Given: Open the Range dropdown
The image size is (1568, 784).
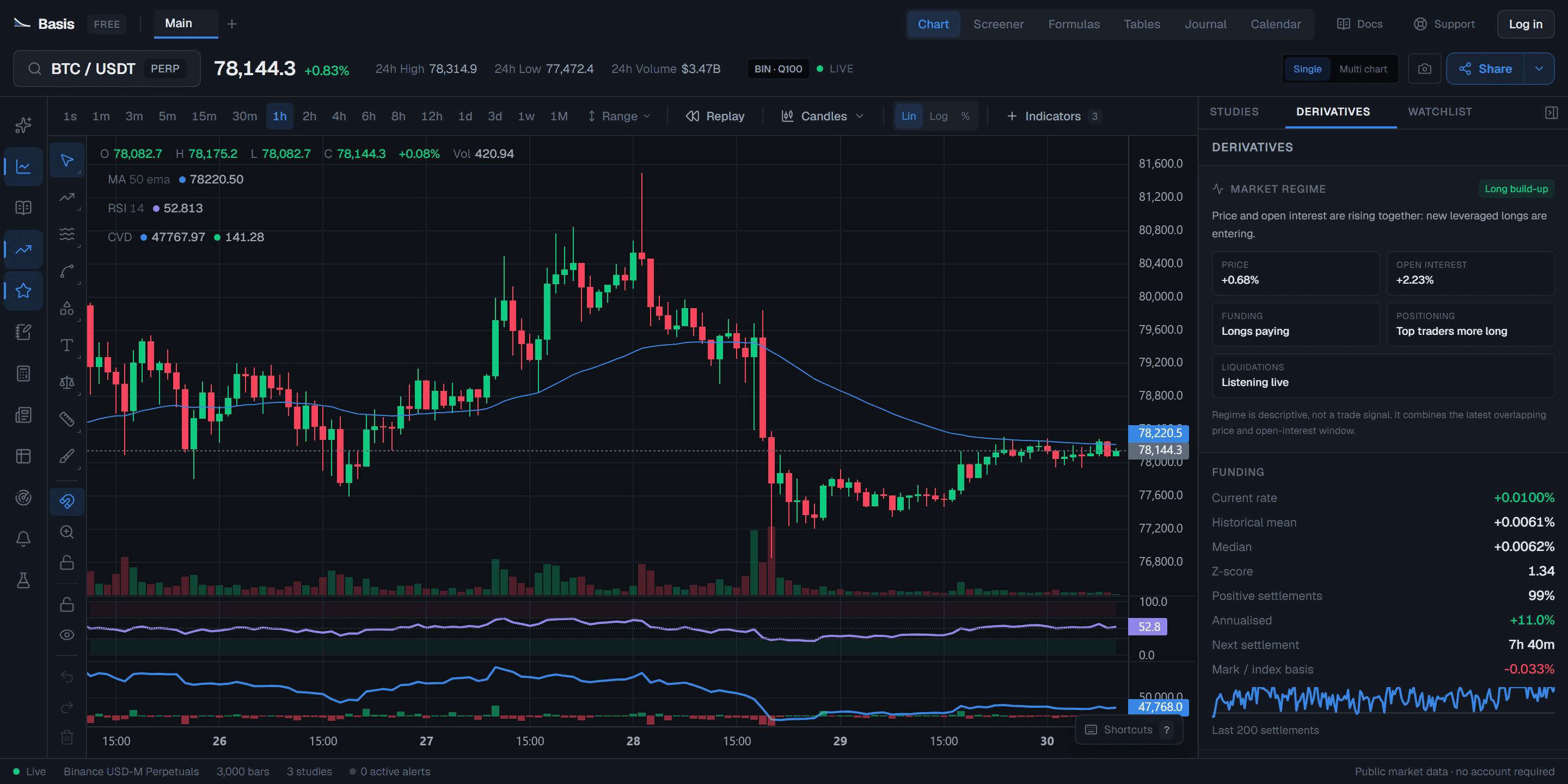Looking at the screenshot, I should [619, 117].
